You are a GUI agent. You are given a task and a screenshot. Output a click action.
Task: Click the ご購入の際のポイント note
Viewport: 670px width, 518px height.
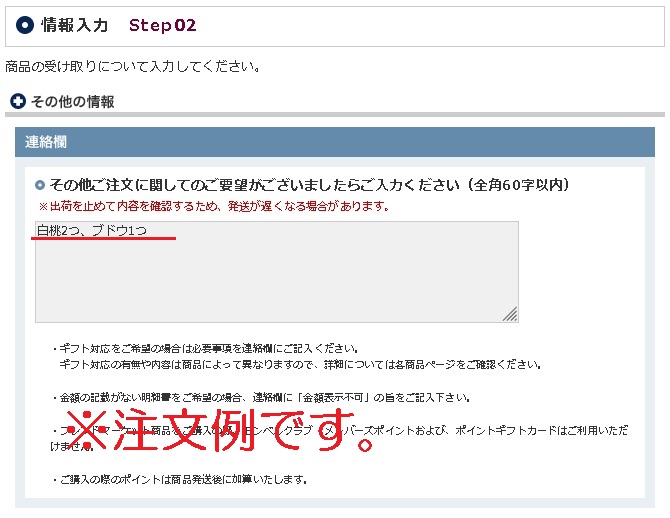pyautogui.click(x=182, y=479)
